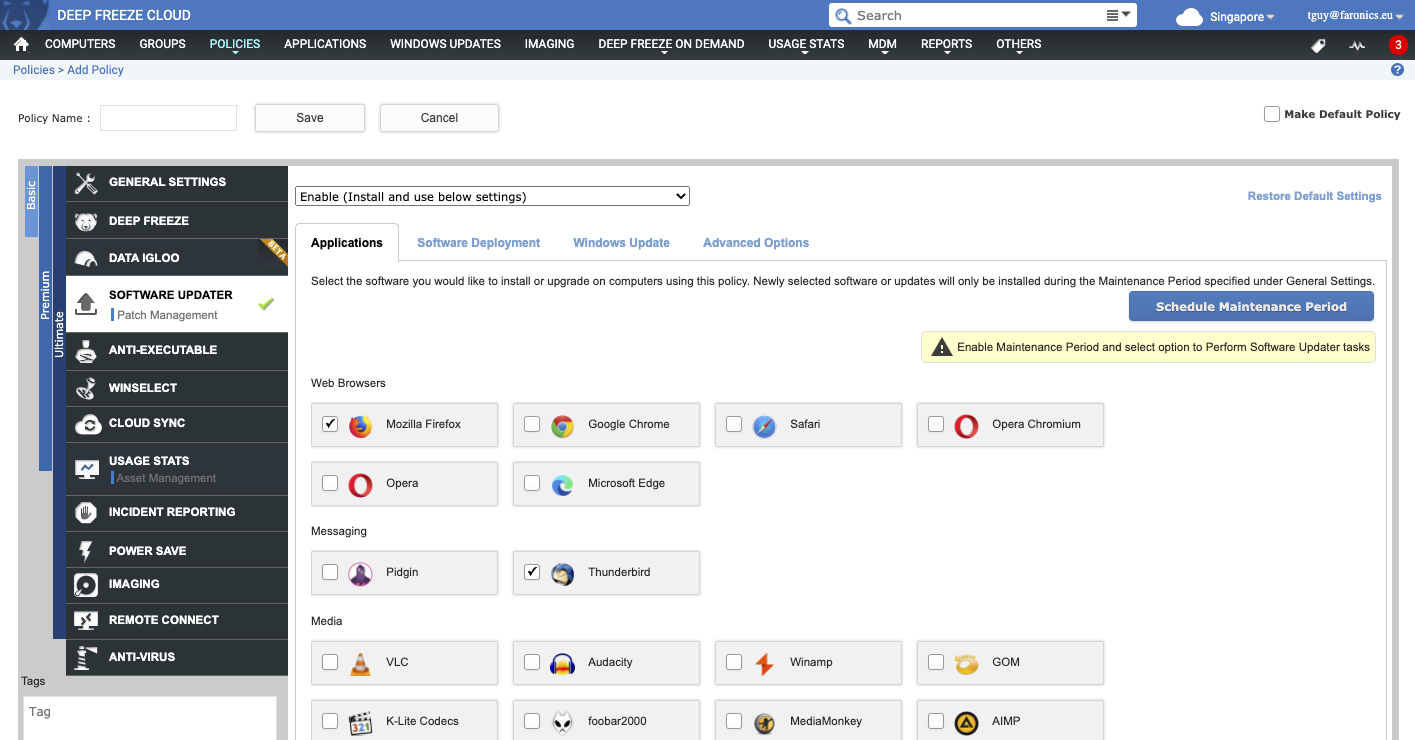Open the REPORTS dropdown menu

click(946, 44)
